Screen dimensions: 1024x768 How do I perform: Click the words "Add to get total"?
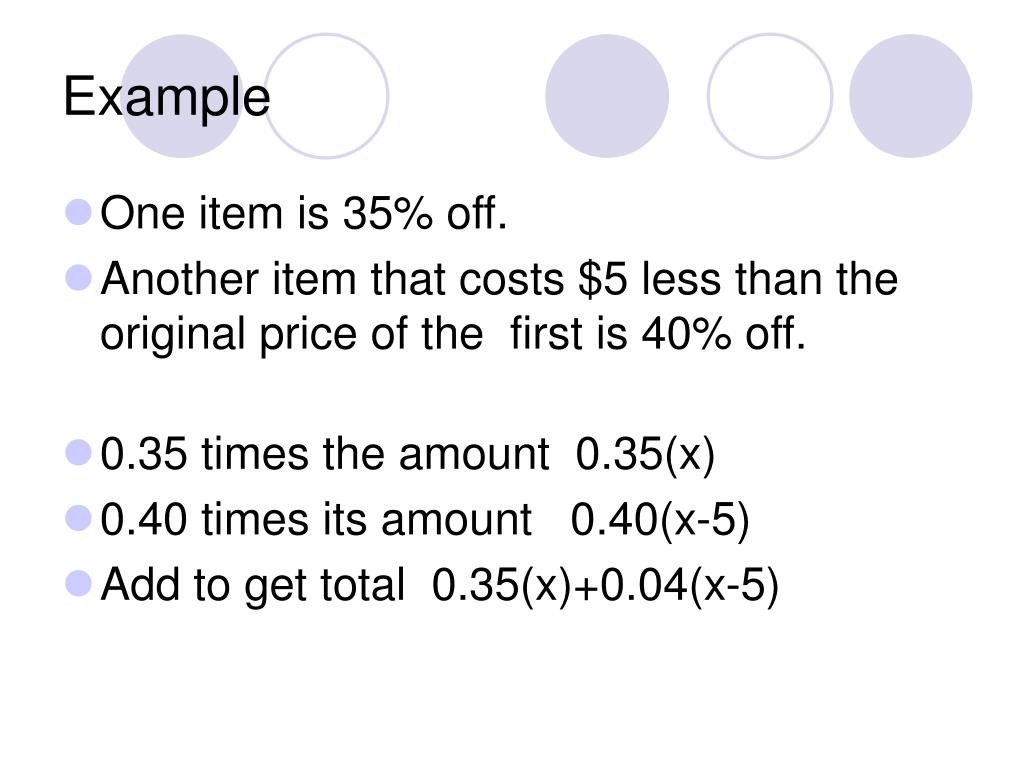click(253, 585)
